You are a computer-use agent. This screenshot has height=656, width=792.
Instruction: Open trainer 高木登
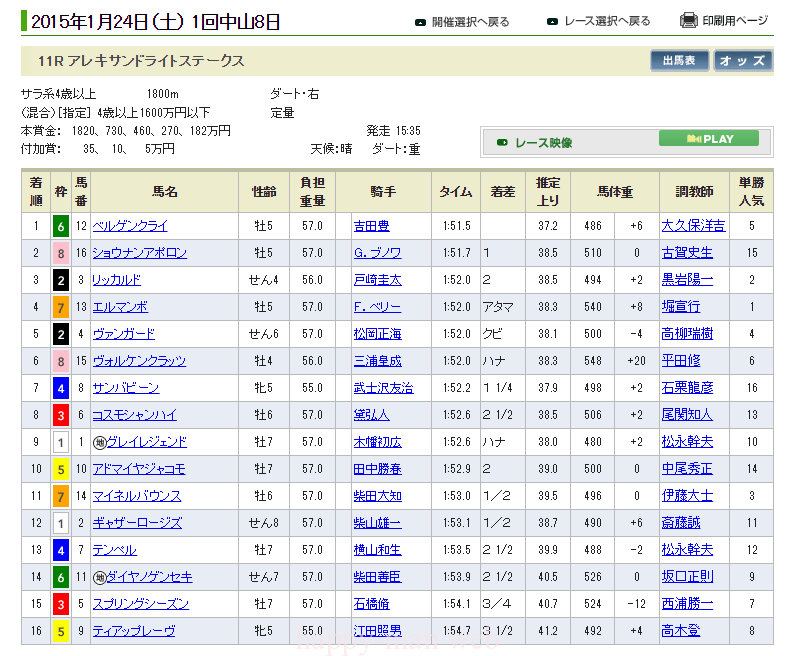pyautogui.click(x=681, y=631)
